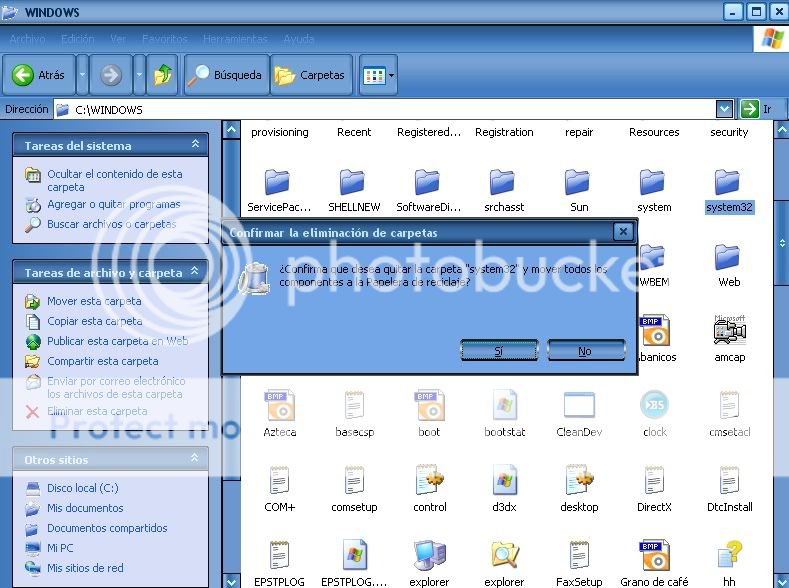Select the explorer application icon

(x=429, y=555)
